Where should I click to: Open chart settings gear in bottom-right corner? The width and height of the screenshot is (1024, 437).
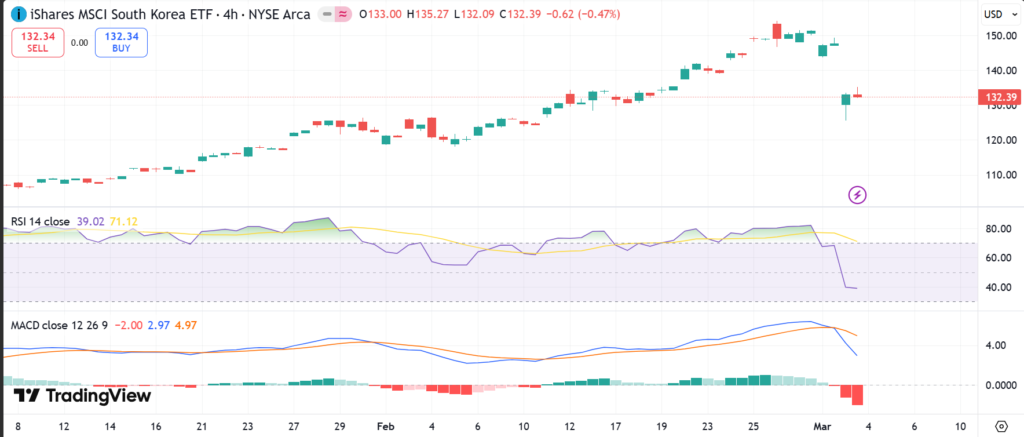coord(1001,424)
